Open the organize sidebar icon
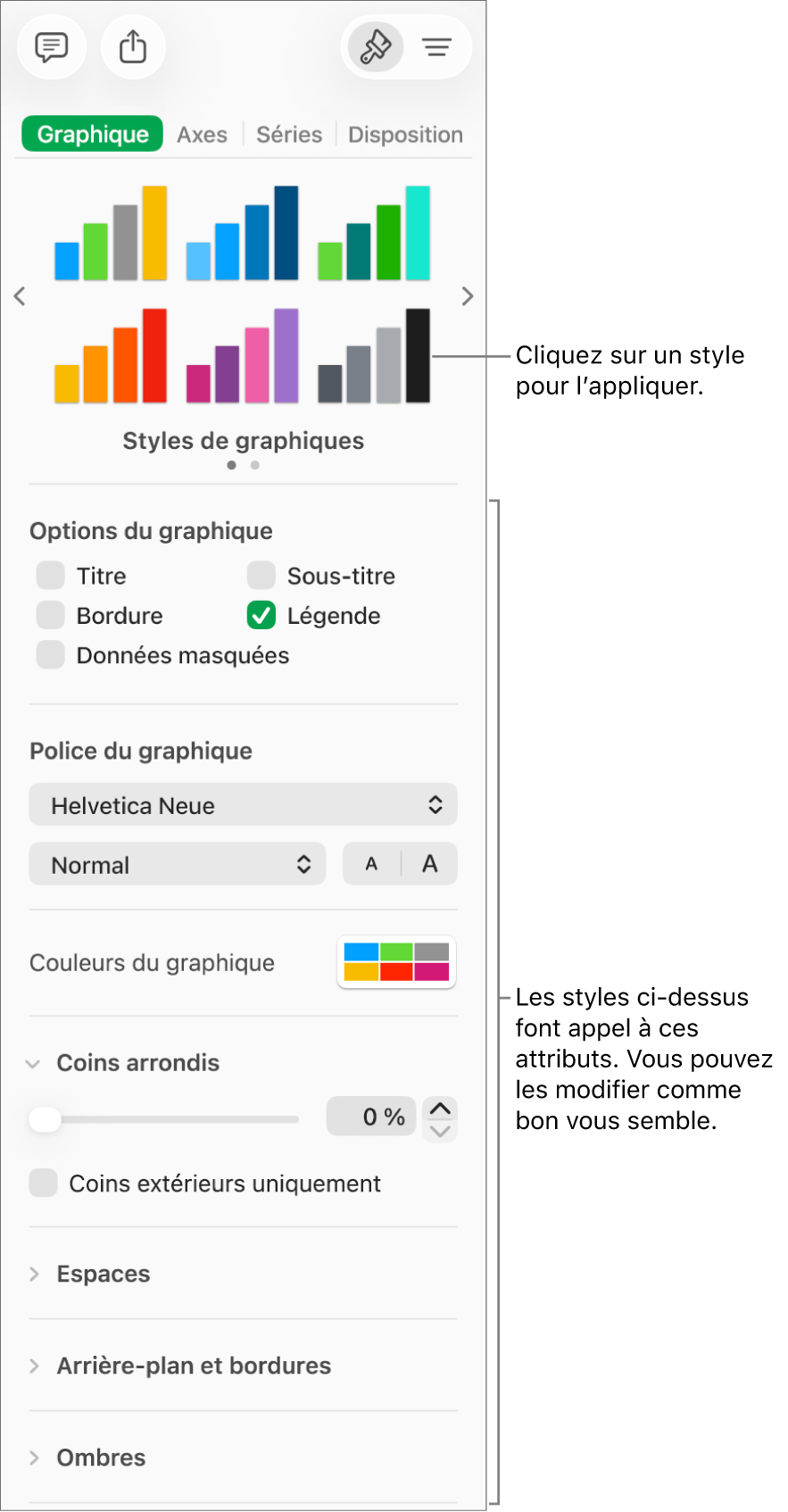This screenshot has width=788, height=1512. (436, 46)
